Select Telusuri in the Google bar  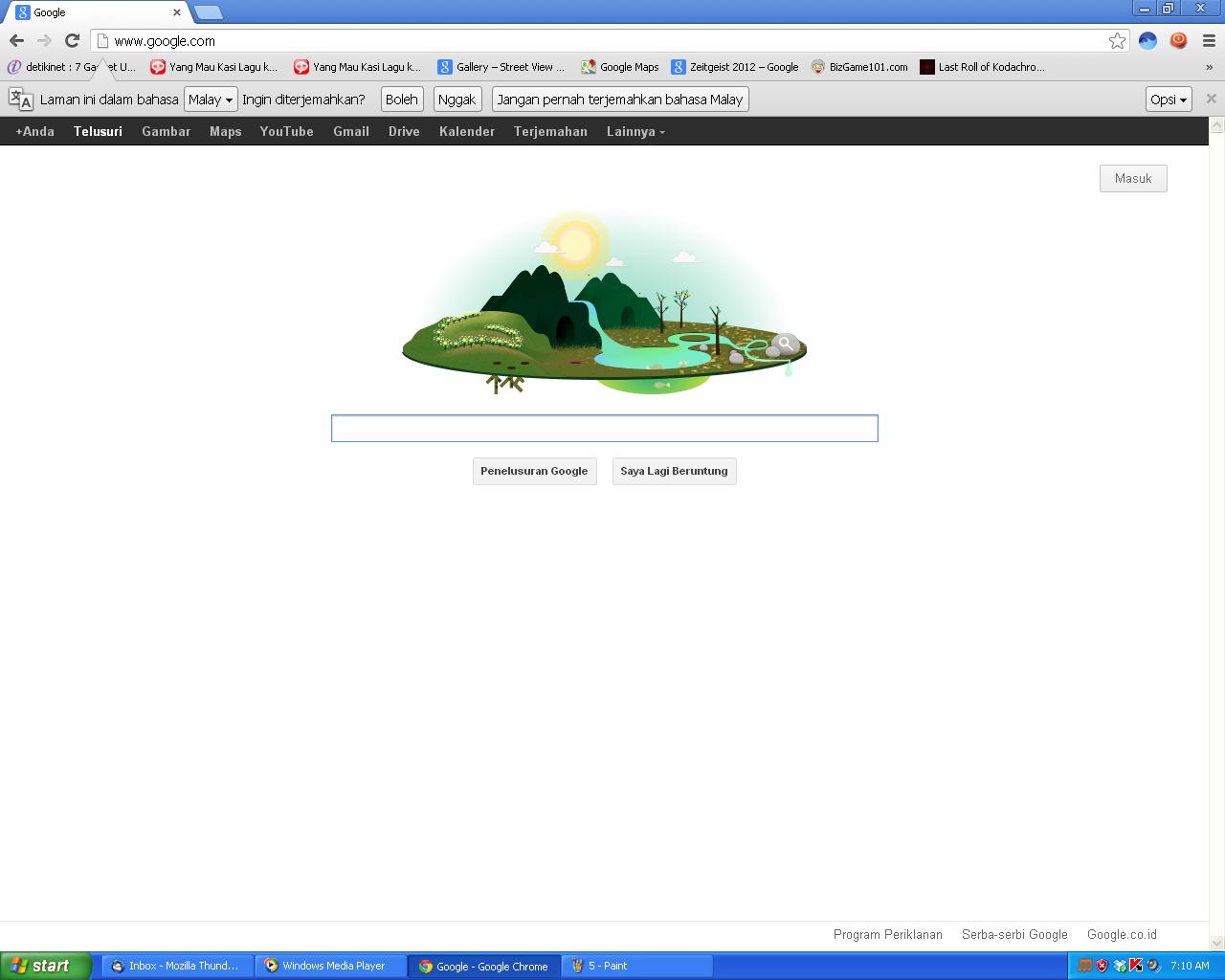[x=98, y=131]
